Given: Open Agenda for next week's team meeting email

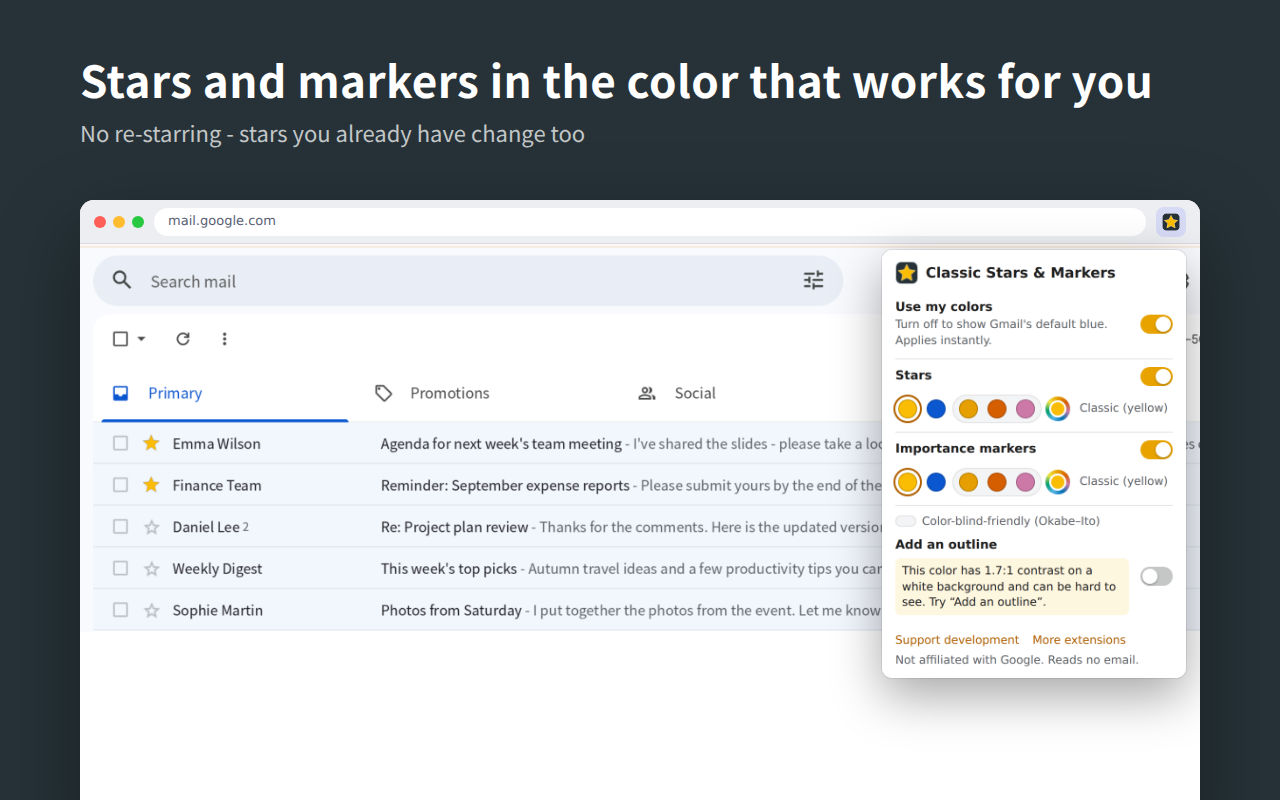Looking at the screenshot, I should tap(501, 444).
